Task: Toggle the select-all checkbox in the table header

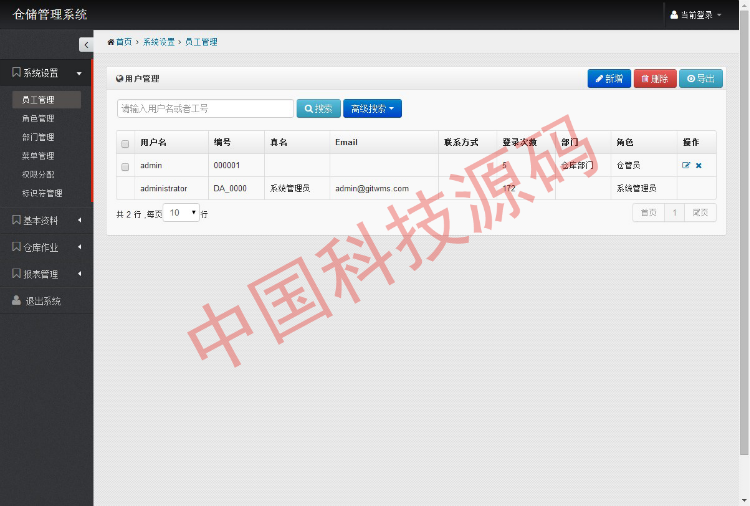Action: pyautogui.click(x=125, y=143)
